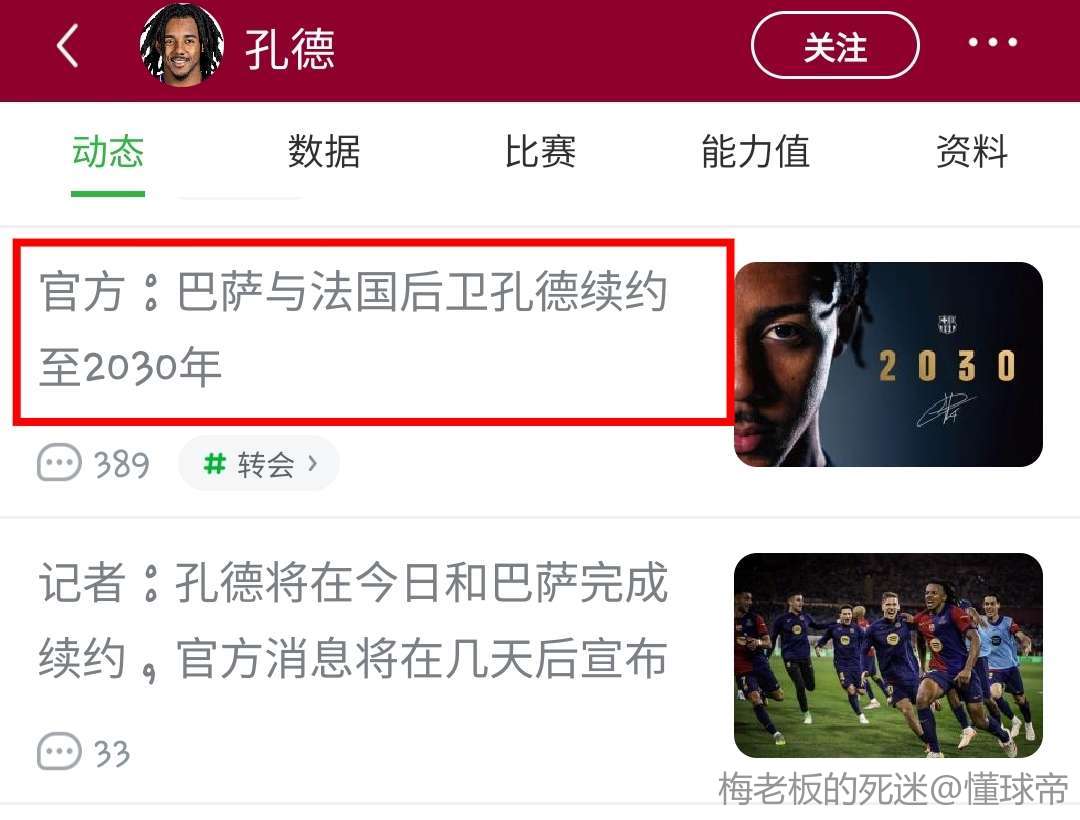1080x820 pixels.
Task: Tap the 孔德 player avatar
Action: pyautogui.click(x=182, y=45)
